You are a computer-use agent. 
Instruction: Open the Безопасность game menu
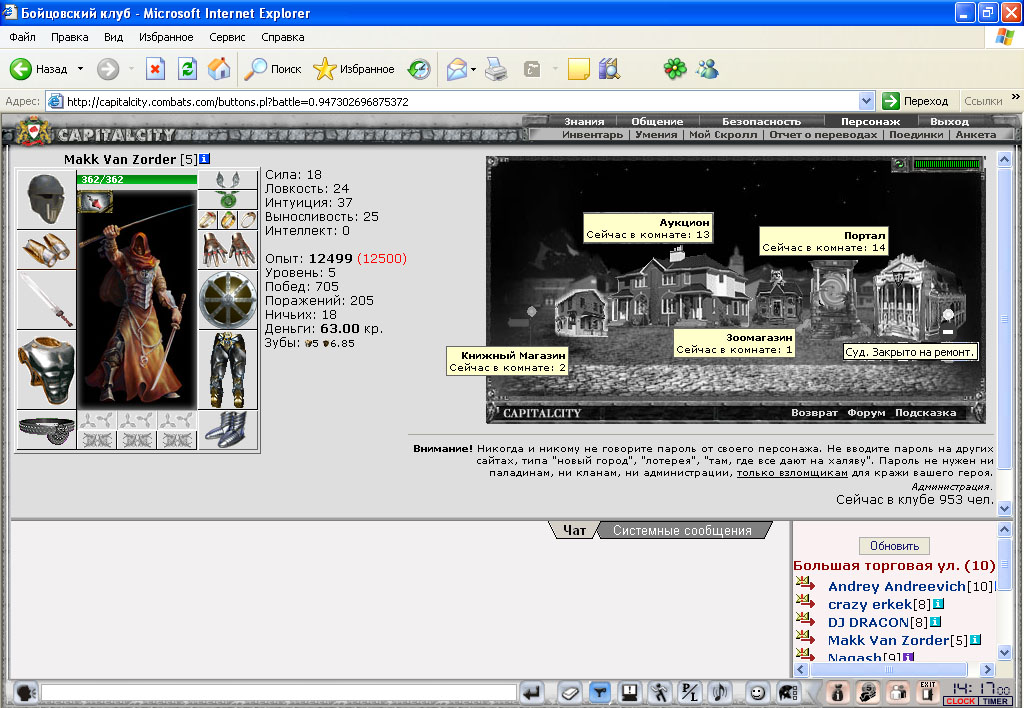pos(761,121)
